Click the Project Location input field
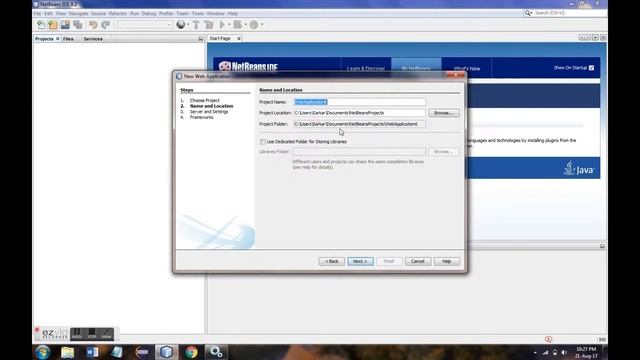This screenshot has height=360, width=640. [359, 113]
